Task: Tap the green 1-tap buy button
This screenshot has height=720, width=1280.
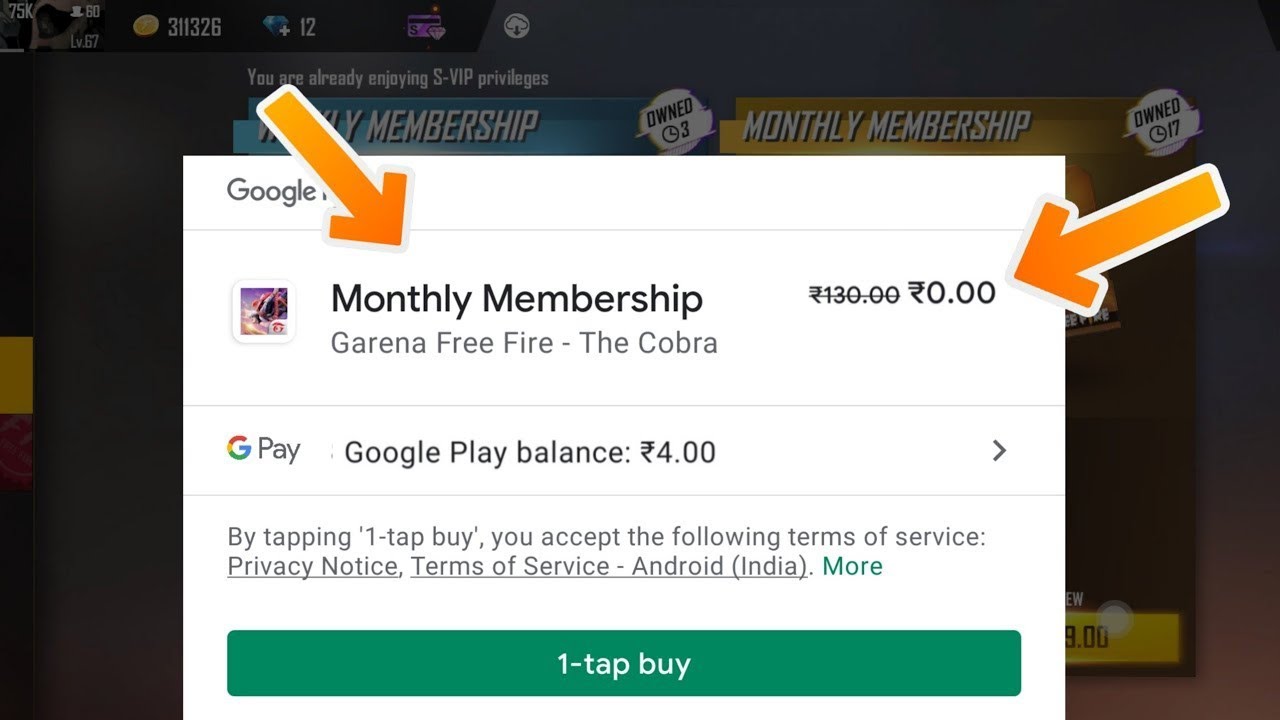Action: 623,663
